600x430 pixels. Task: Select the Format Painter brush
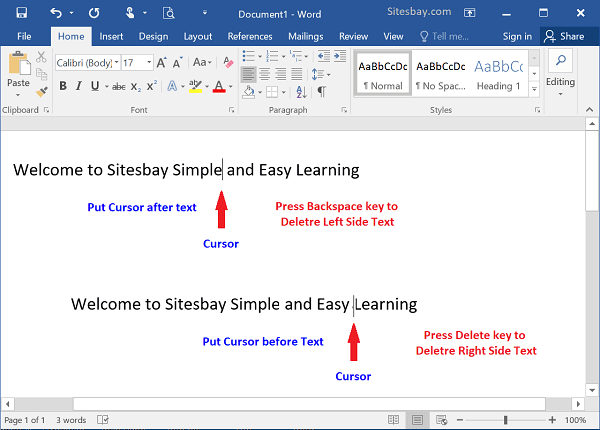[41, 92]
